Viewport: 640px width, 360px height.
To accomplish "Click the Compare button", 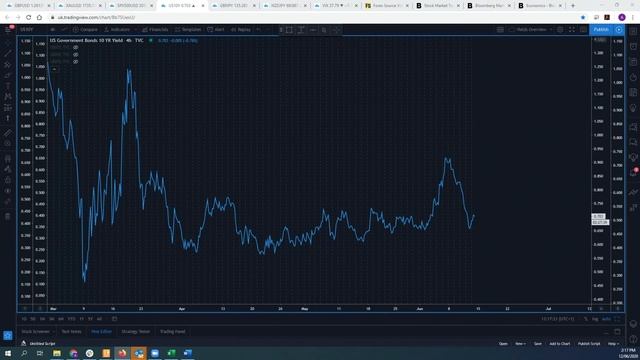I will pyautogui.click(x=85, y=29).
